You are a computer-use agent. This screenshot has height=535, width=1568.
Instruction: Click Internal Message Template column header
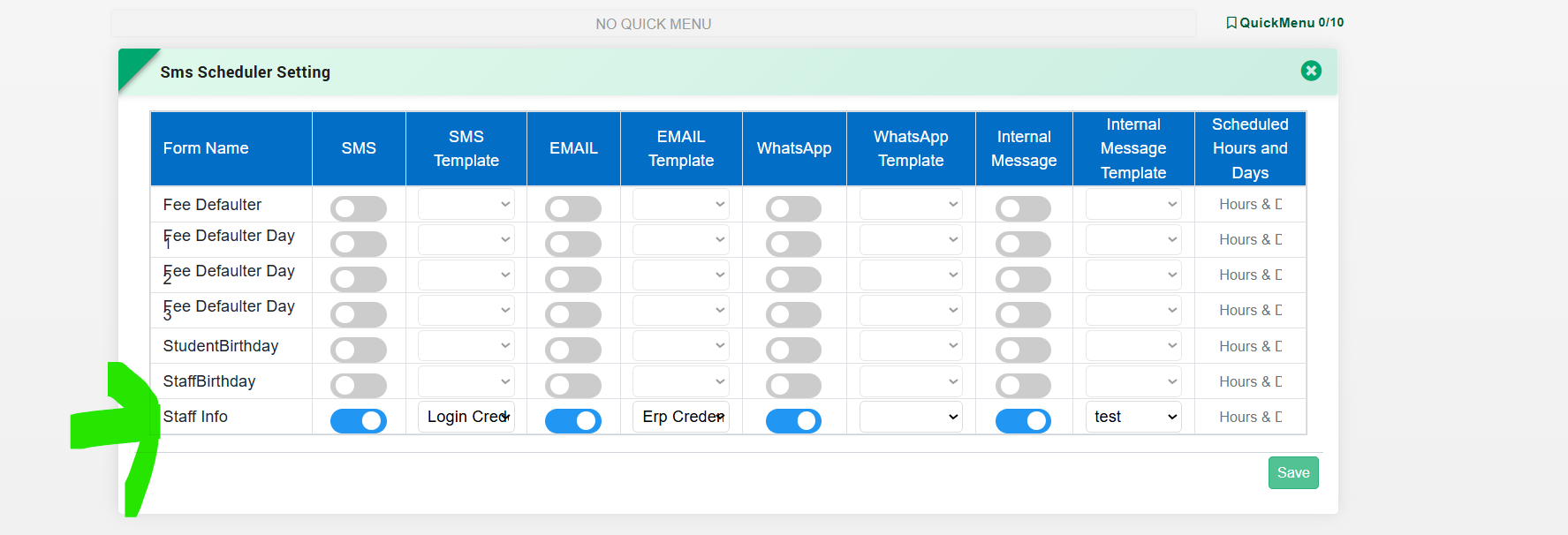pos(1133,148)
